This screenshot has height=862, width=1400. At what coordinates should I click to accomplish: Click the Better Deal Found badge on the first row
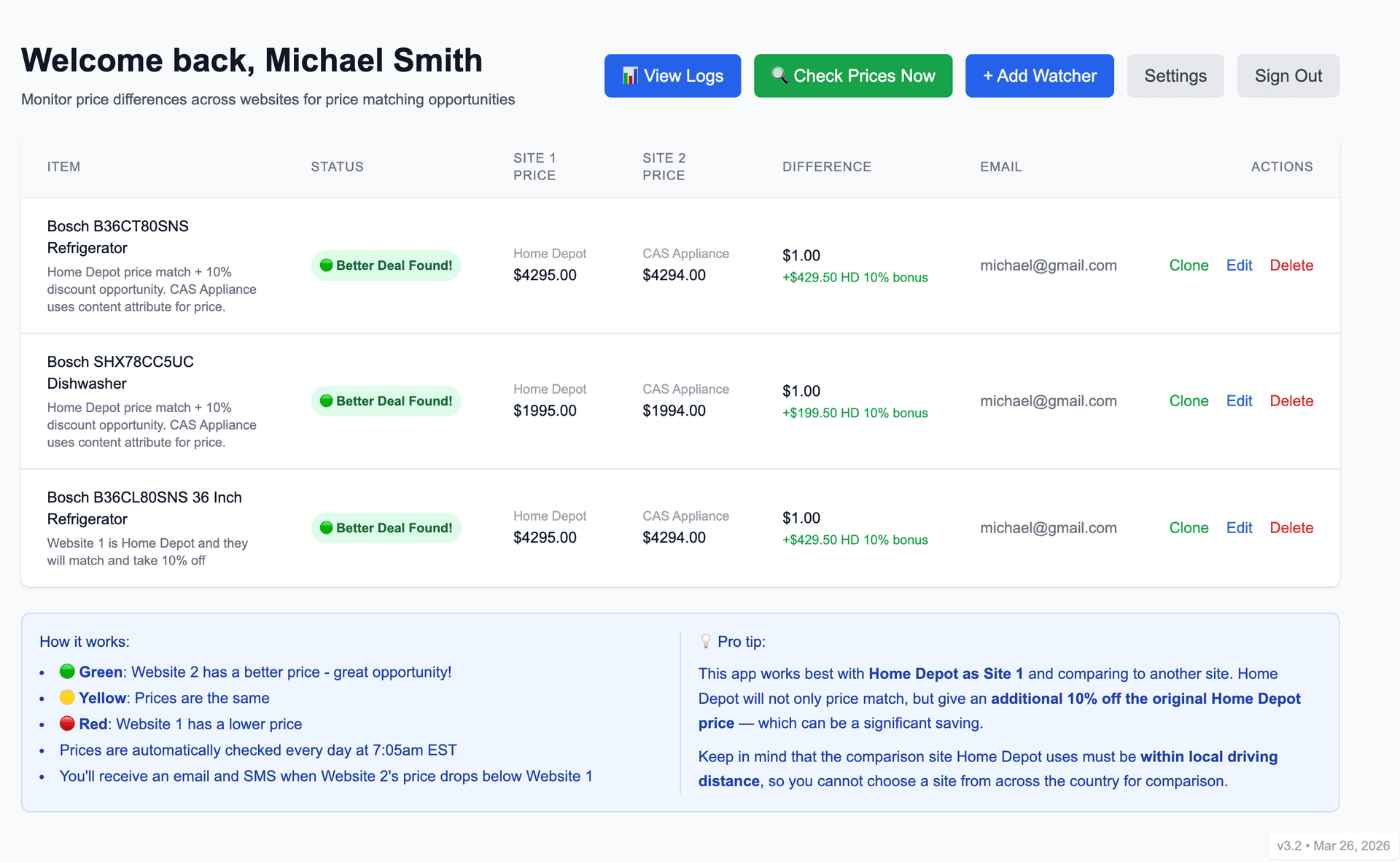[x=386, y=265]
